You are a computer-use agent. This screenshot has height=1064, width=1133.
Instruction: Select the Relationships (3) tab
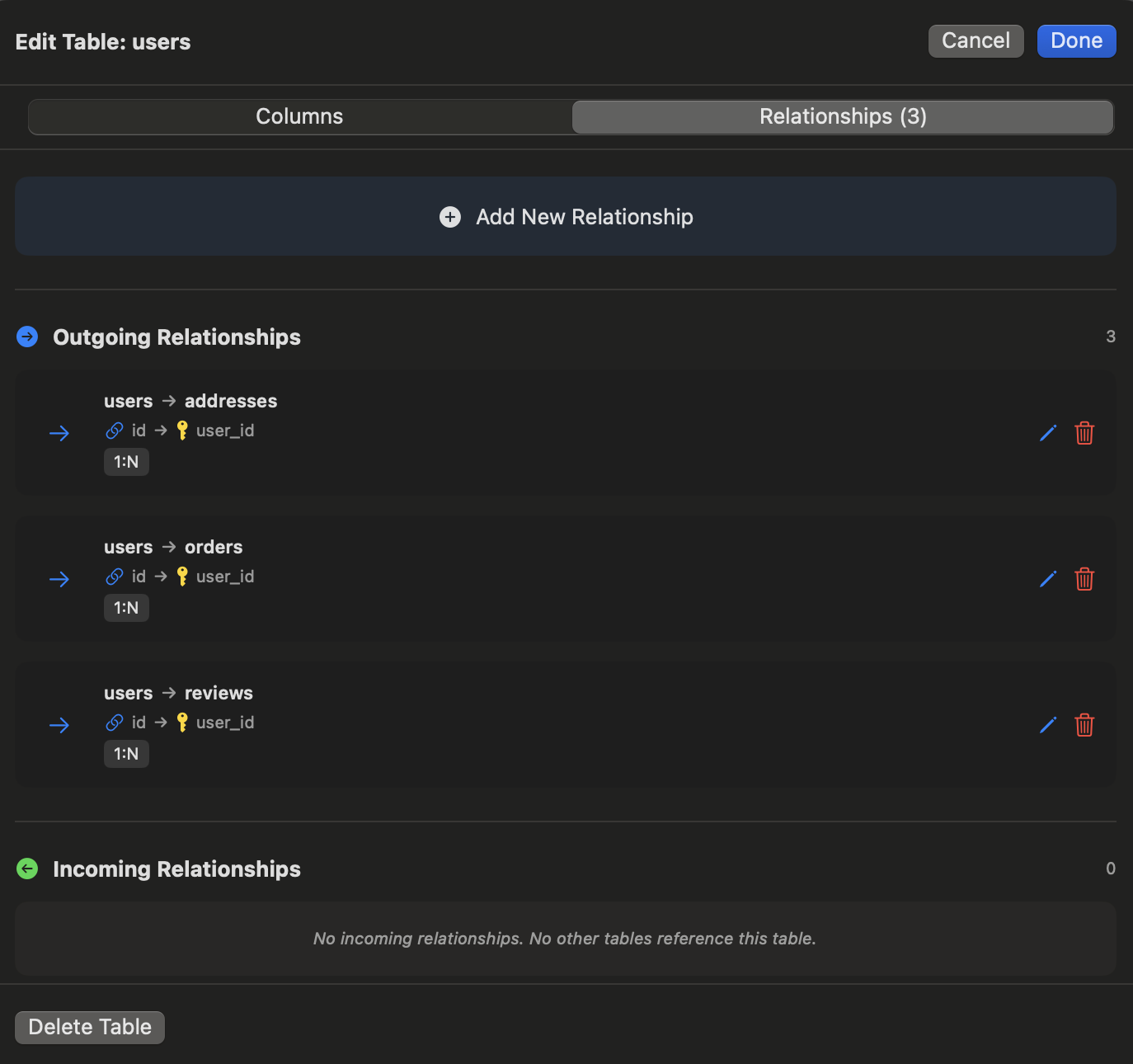pyautogui.click(x=842, y=116)
